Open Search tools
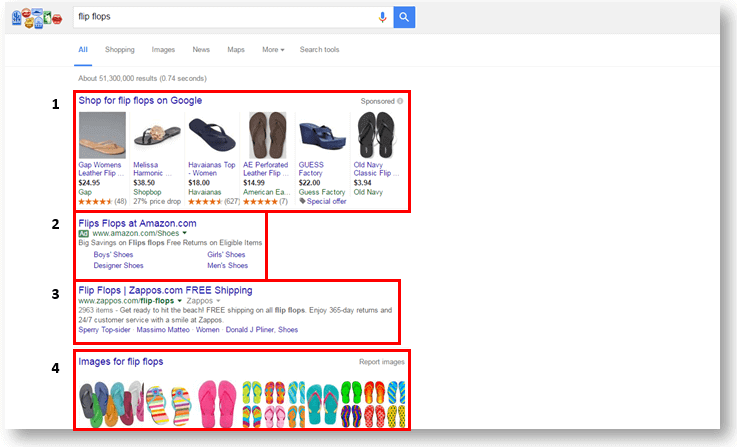This screenshot has height=447, width=737. 320,50
